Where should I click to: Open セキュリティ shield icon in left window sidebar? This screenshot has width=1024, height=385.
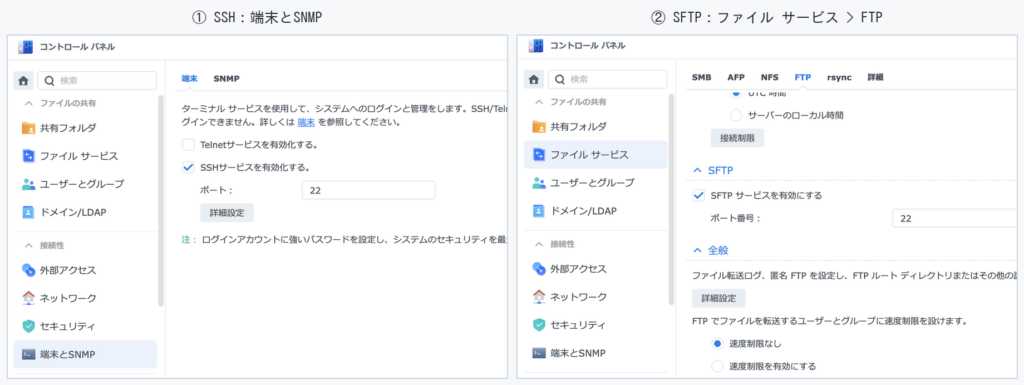pos(28,326)
